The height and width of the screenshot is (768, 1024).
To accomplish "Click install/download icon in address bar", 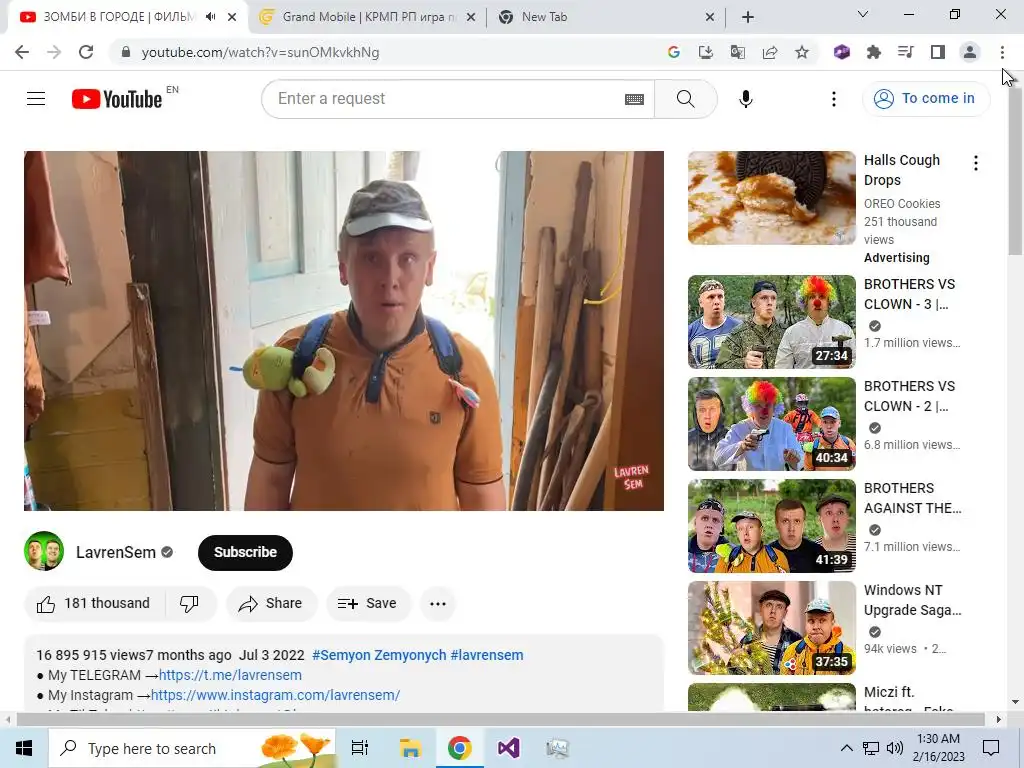I will [x=706, y=52].
